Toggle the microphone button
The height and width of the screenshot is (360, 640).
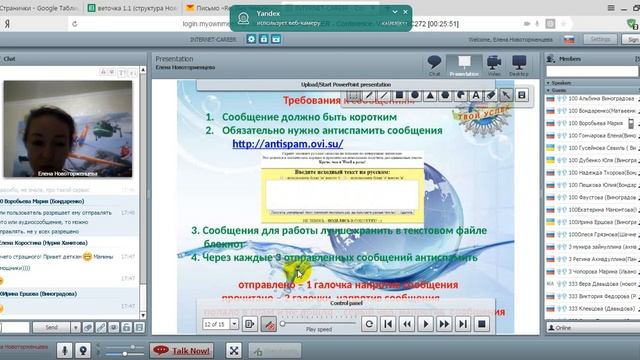click(64, 351)
